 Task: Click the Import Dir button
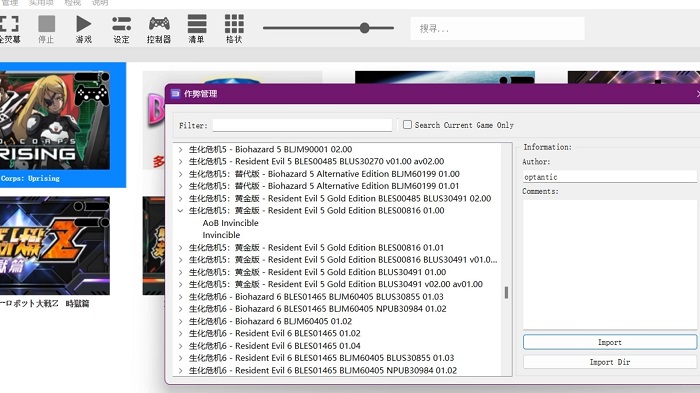pyautogui.click(x=610, y=362)
